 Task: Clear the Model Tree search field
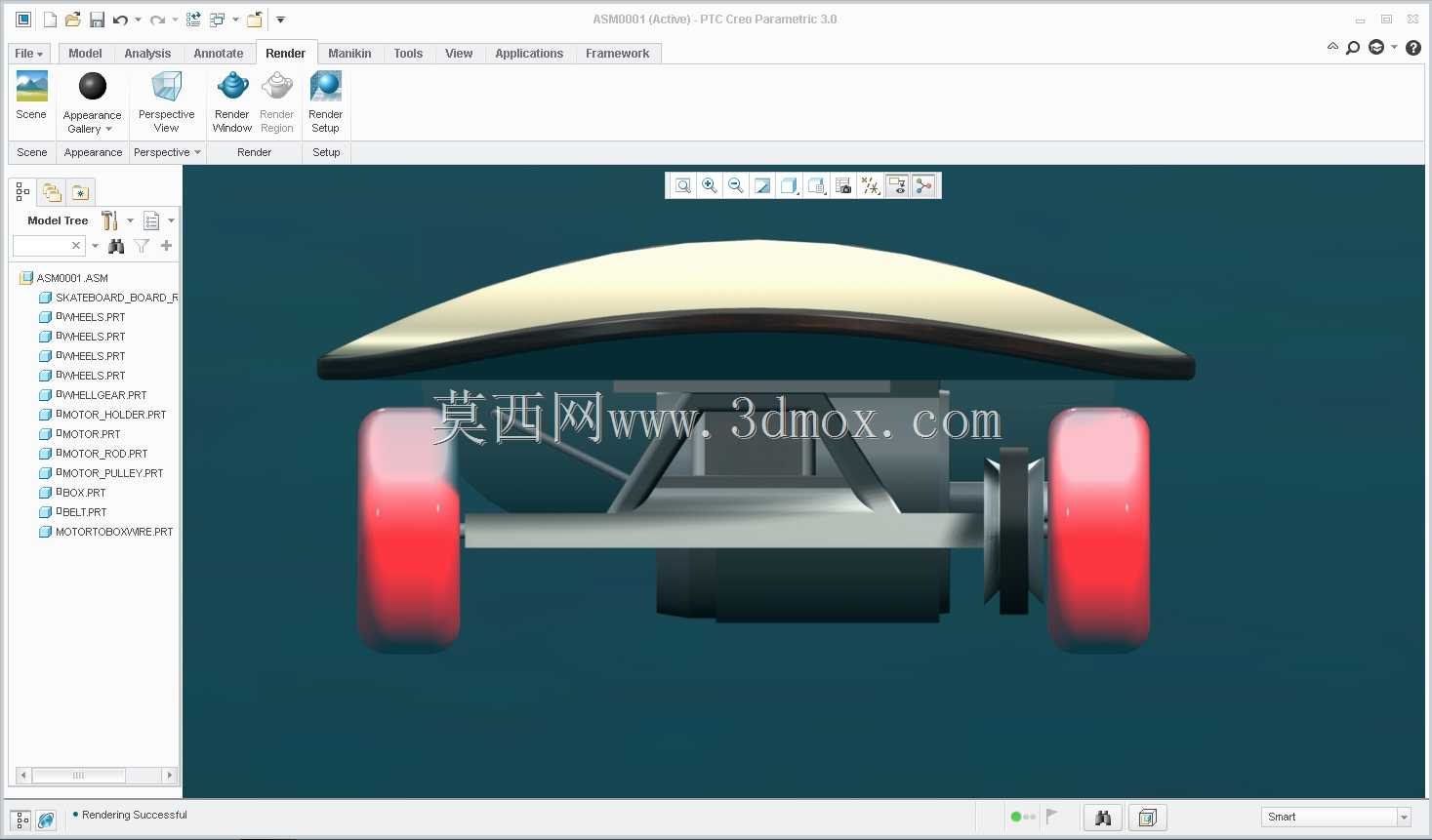76,246
